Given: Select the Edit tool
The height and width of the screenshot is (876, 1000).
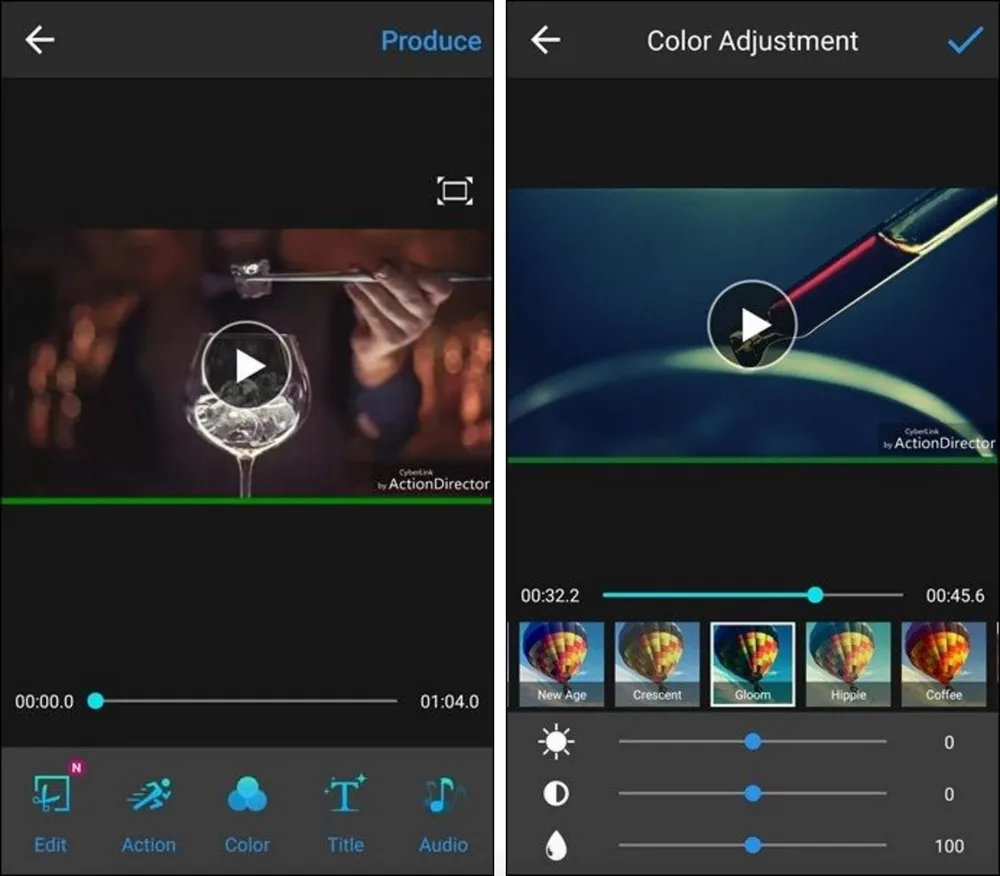Looking at the screenshot, I should click(x=50, y=810).
